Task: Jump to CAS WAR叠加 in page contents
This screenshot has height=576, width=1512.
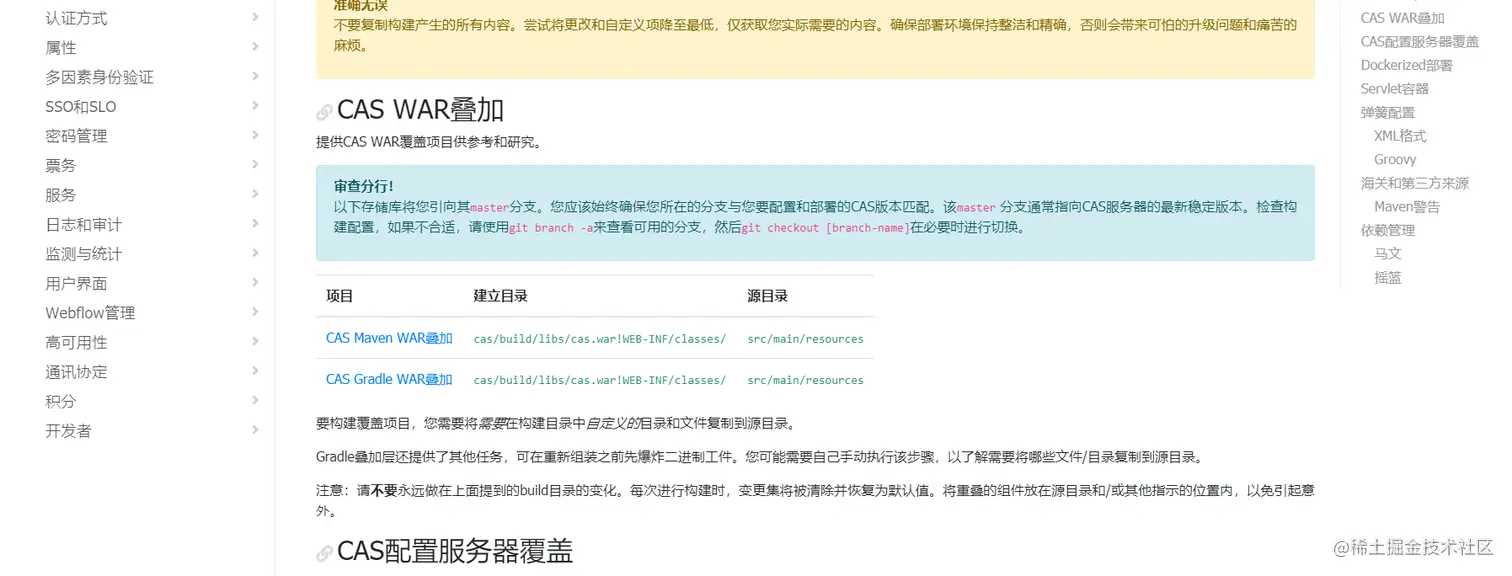Action: coord(1403,18)
